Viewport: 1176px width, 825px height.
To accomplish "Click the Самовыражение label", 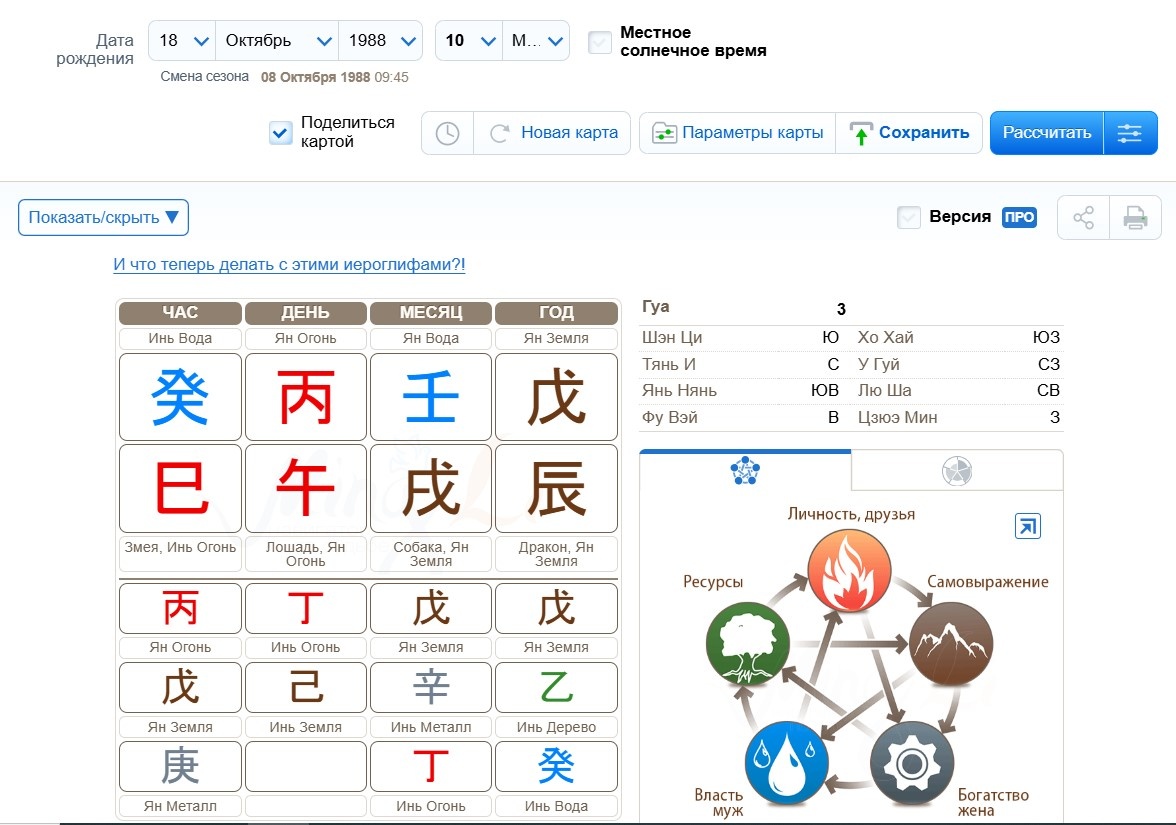I will pos(988,582).
